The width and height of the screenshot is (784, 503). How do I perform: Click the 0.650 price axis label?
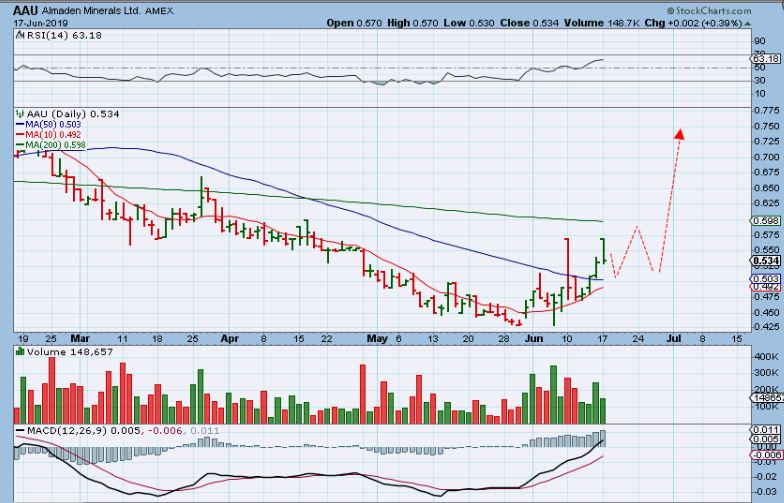click(x=766, y=188)
